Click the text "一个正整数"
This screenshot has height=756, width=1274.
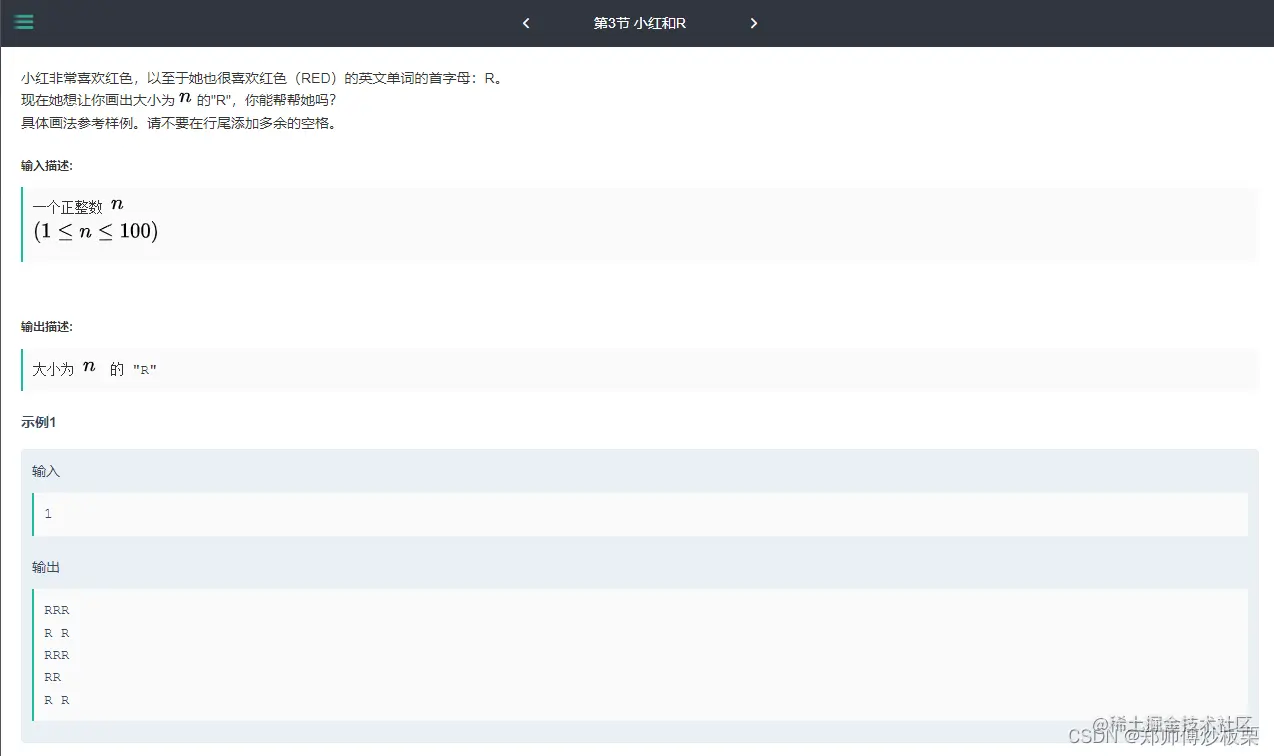(x=67, y=207)
